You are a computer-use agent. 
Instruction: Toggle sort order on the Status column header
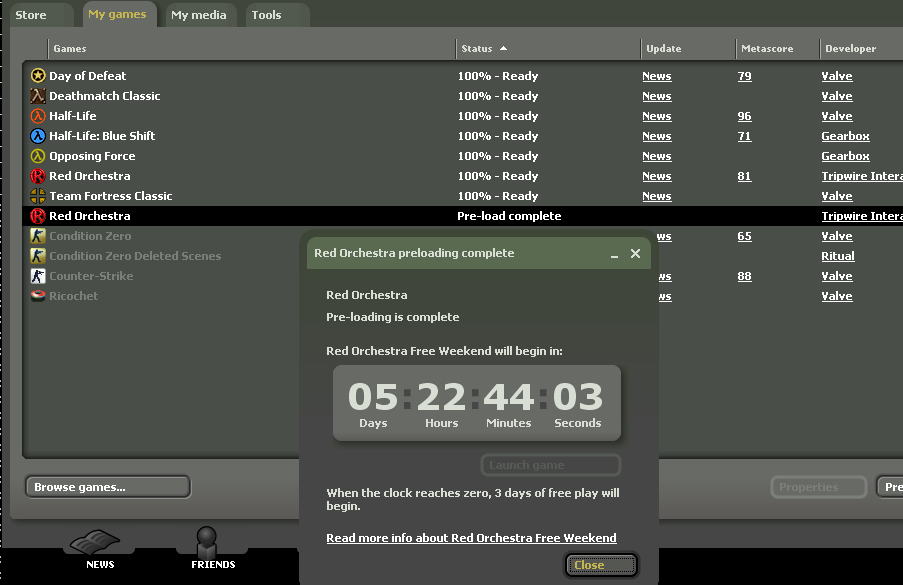point(548,49)
